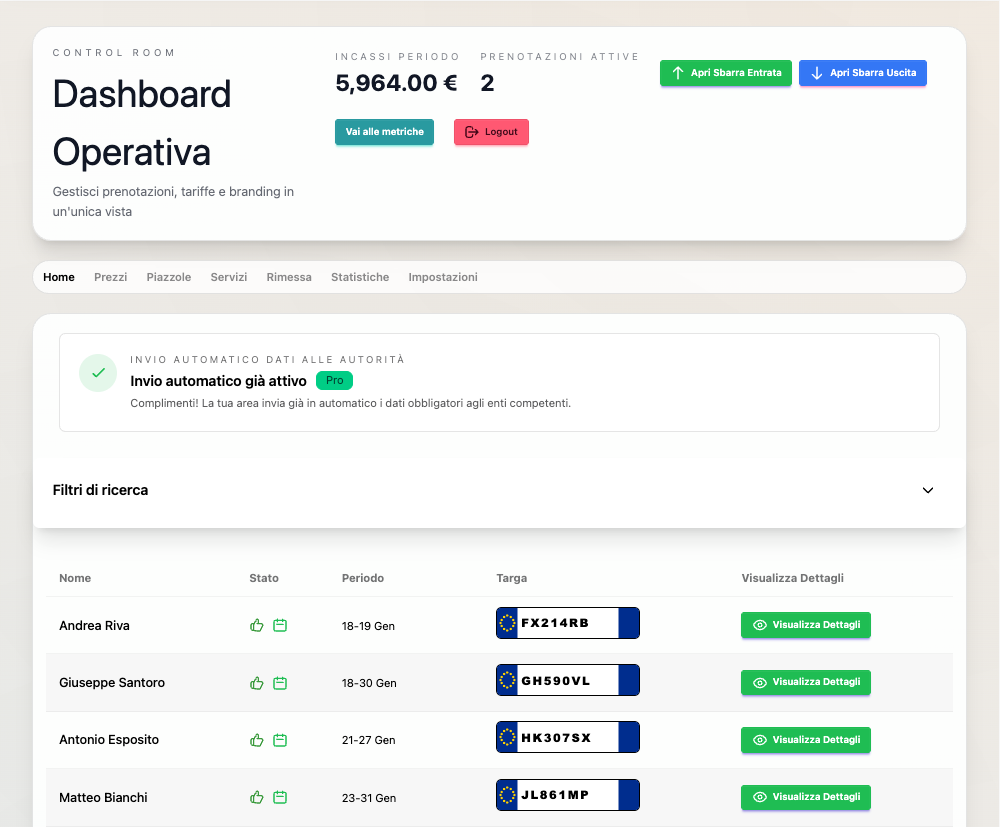Select the Rimessa tab

tap(289, 277)
